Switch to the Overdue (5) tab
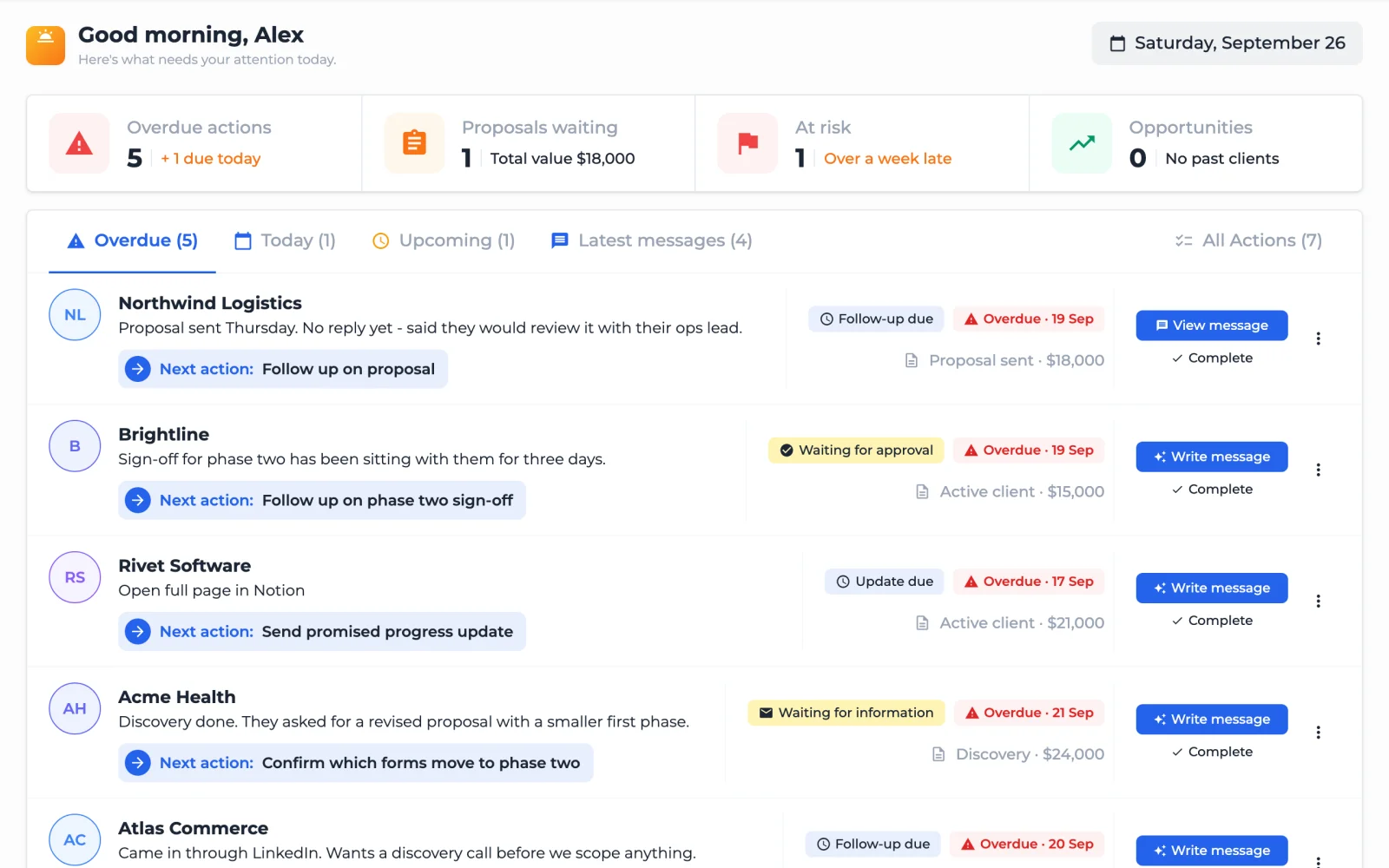 tap(133, 240)
